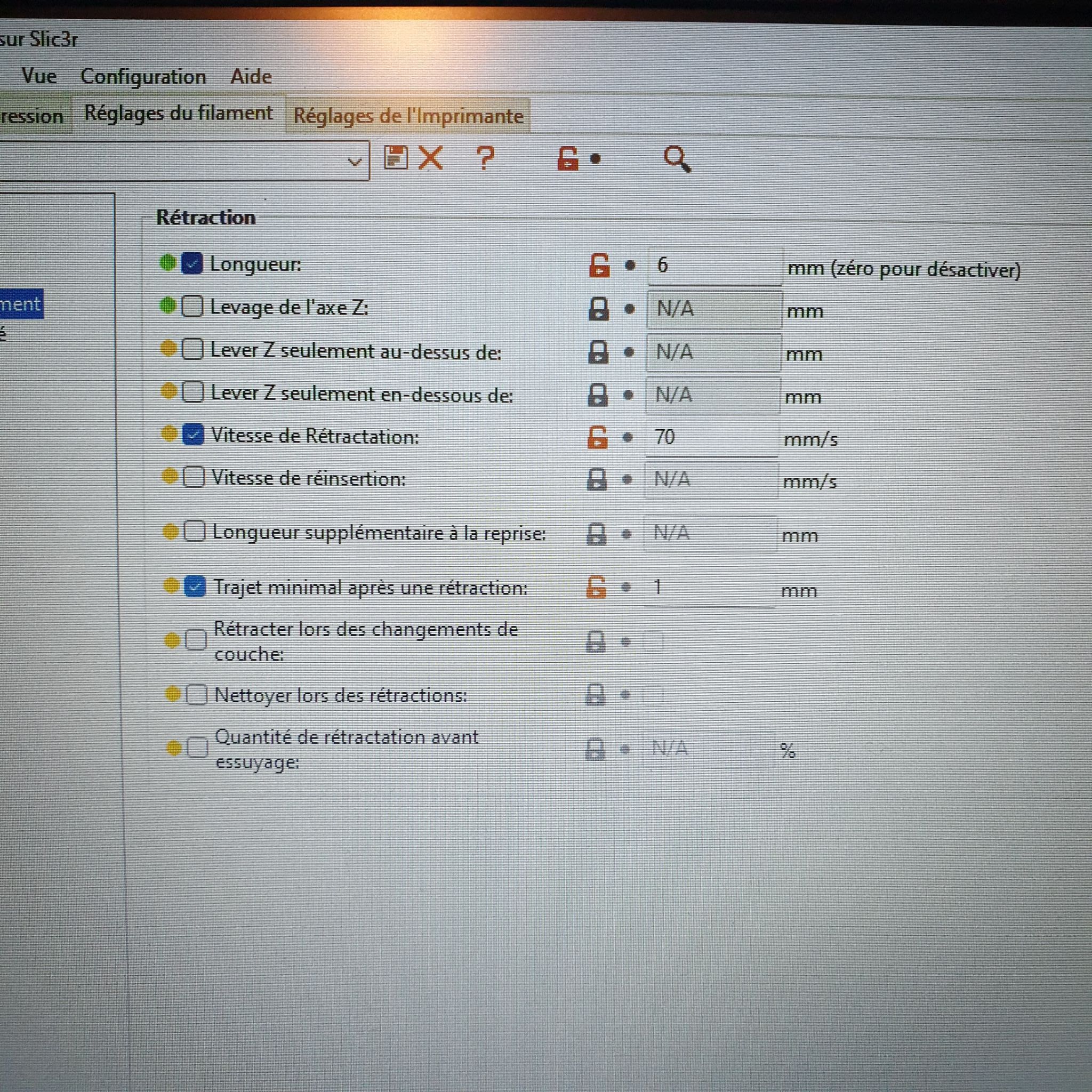Viewport: 1092px width, 1092px height.
Task: Uncheck the Longueur checkbox
Action: tap(192, 263)
